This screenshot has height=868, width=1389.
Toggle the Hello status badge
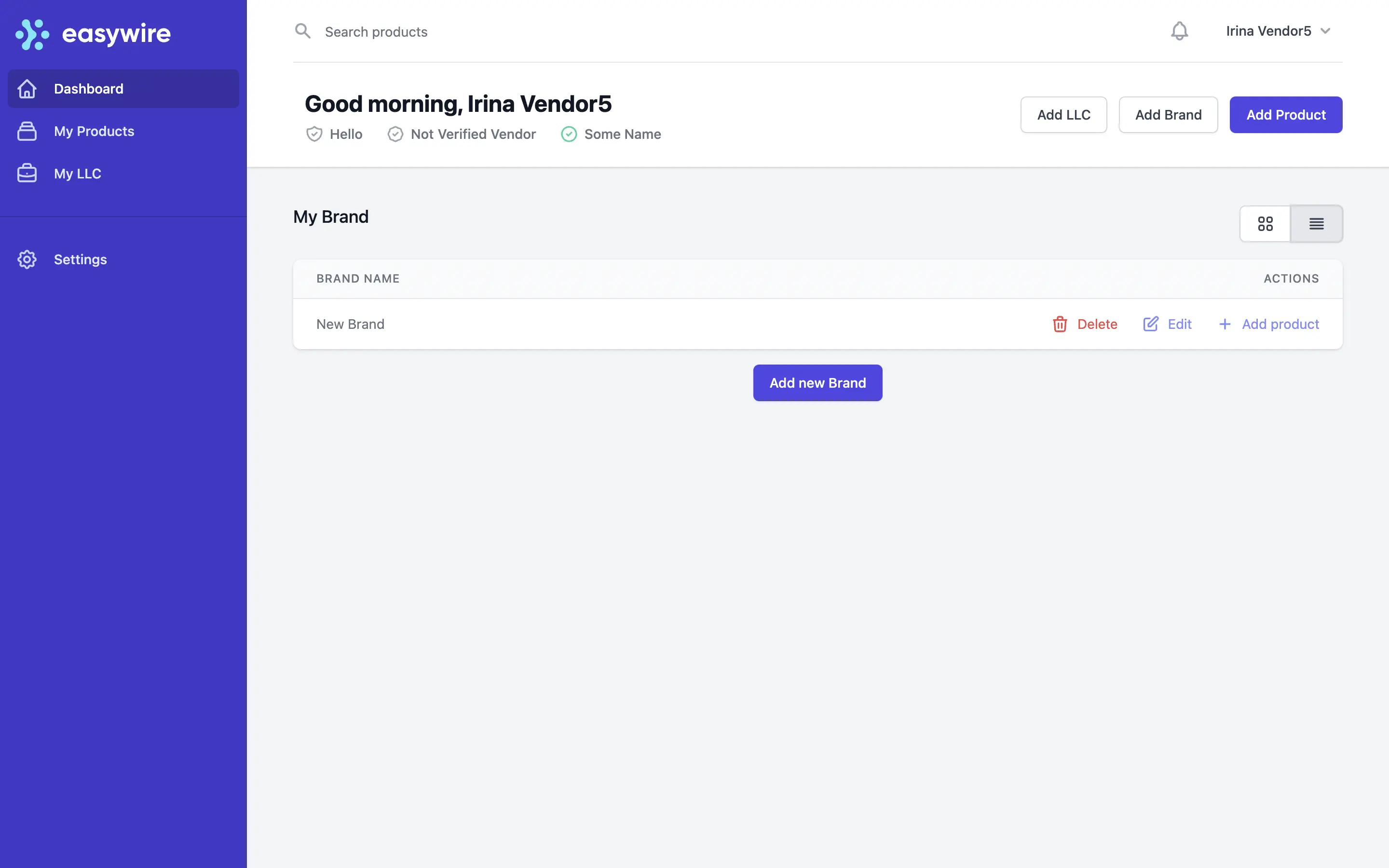(x=334, y=133)
